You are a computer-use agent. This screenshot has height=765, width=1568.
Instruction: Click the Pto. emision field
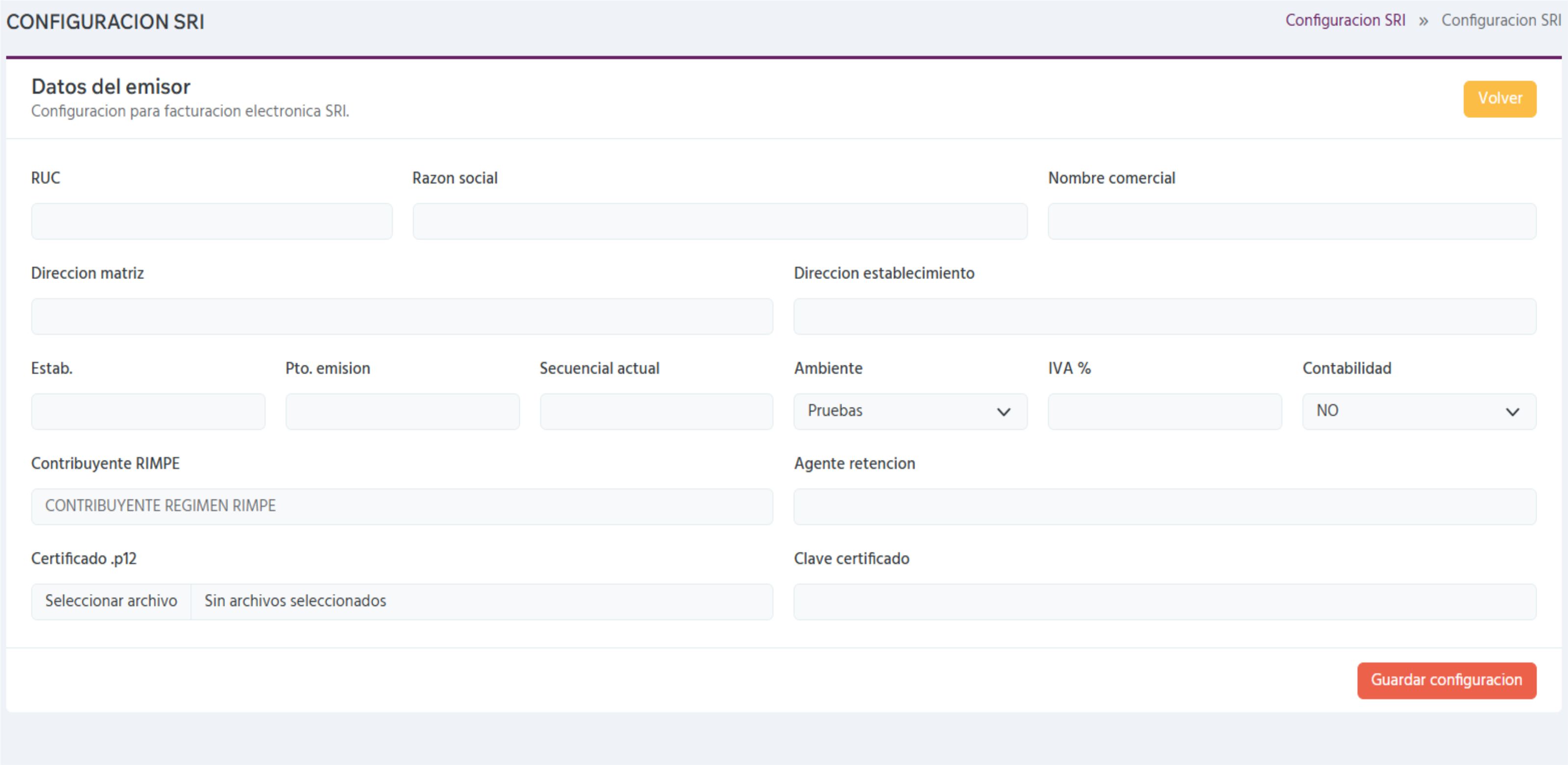pos(402,411)
